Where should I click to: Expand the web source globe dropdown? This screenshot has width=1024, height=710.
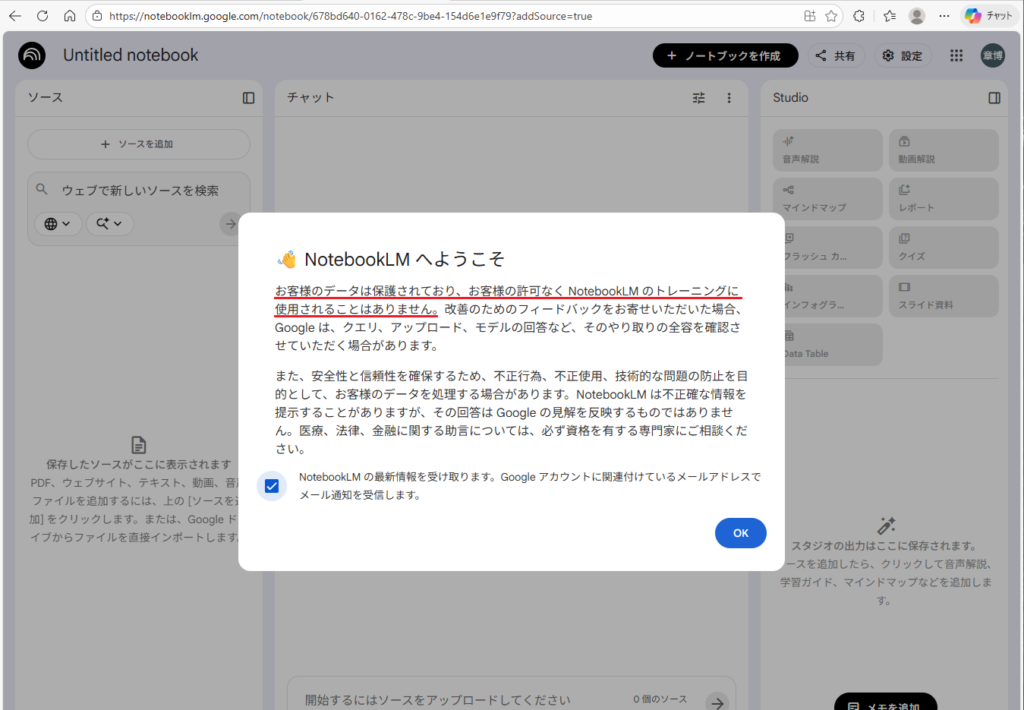pos(58,224)
